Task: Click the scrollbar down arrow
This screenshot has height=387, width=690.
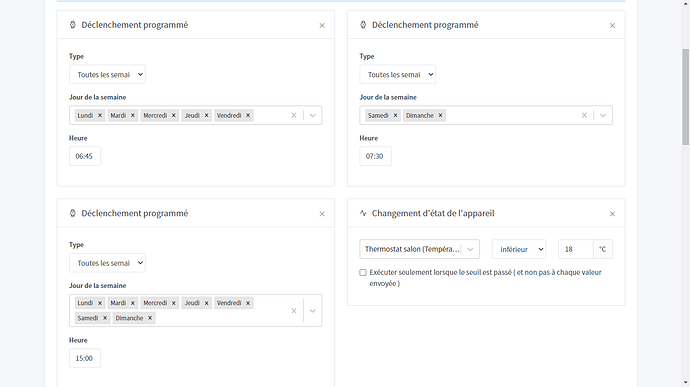Action: pos(686,383)
